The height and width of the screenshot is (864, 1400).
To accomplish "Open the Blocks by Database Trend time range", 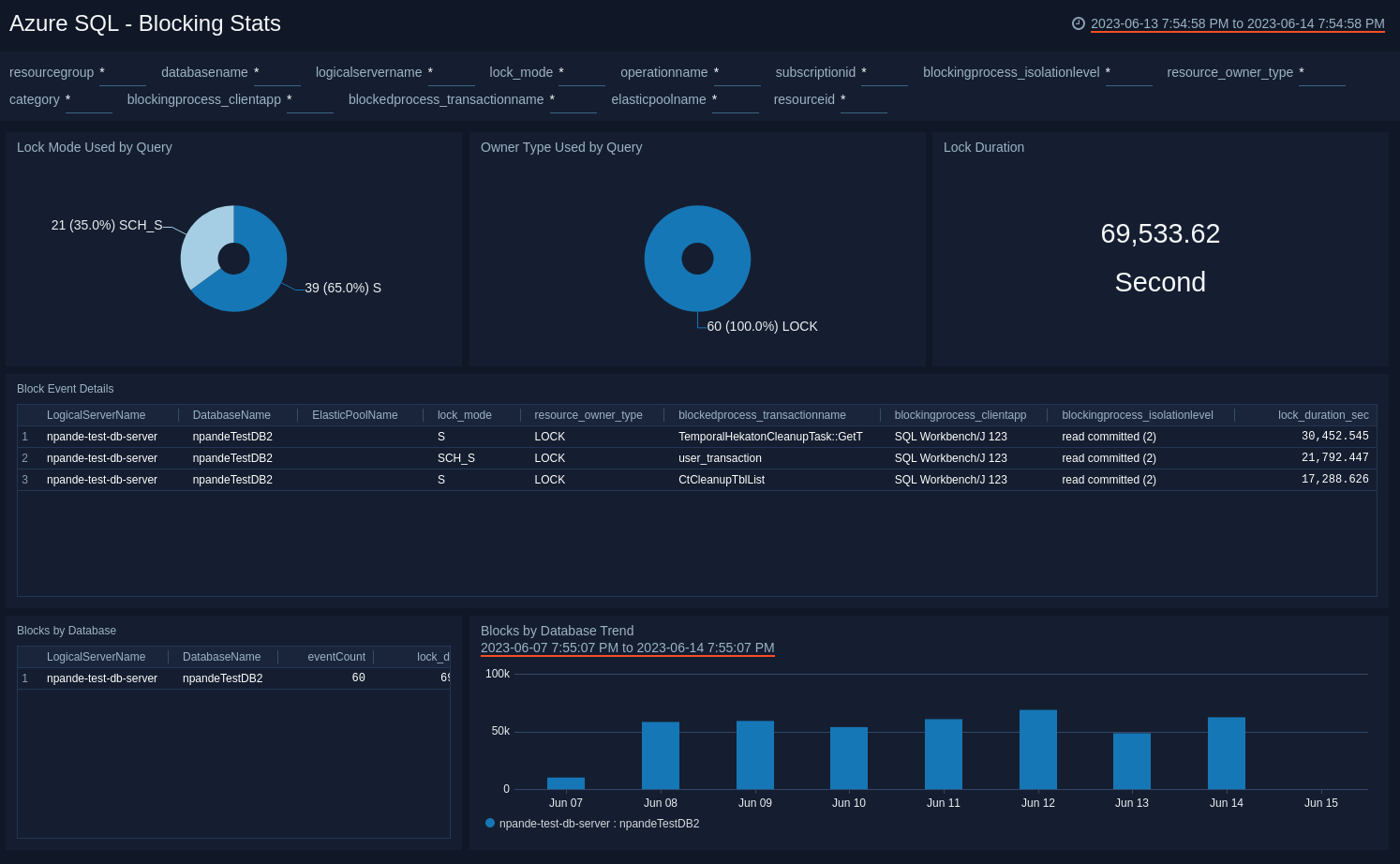I will pos(627,648).
